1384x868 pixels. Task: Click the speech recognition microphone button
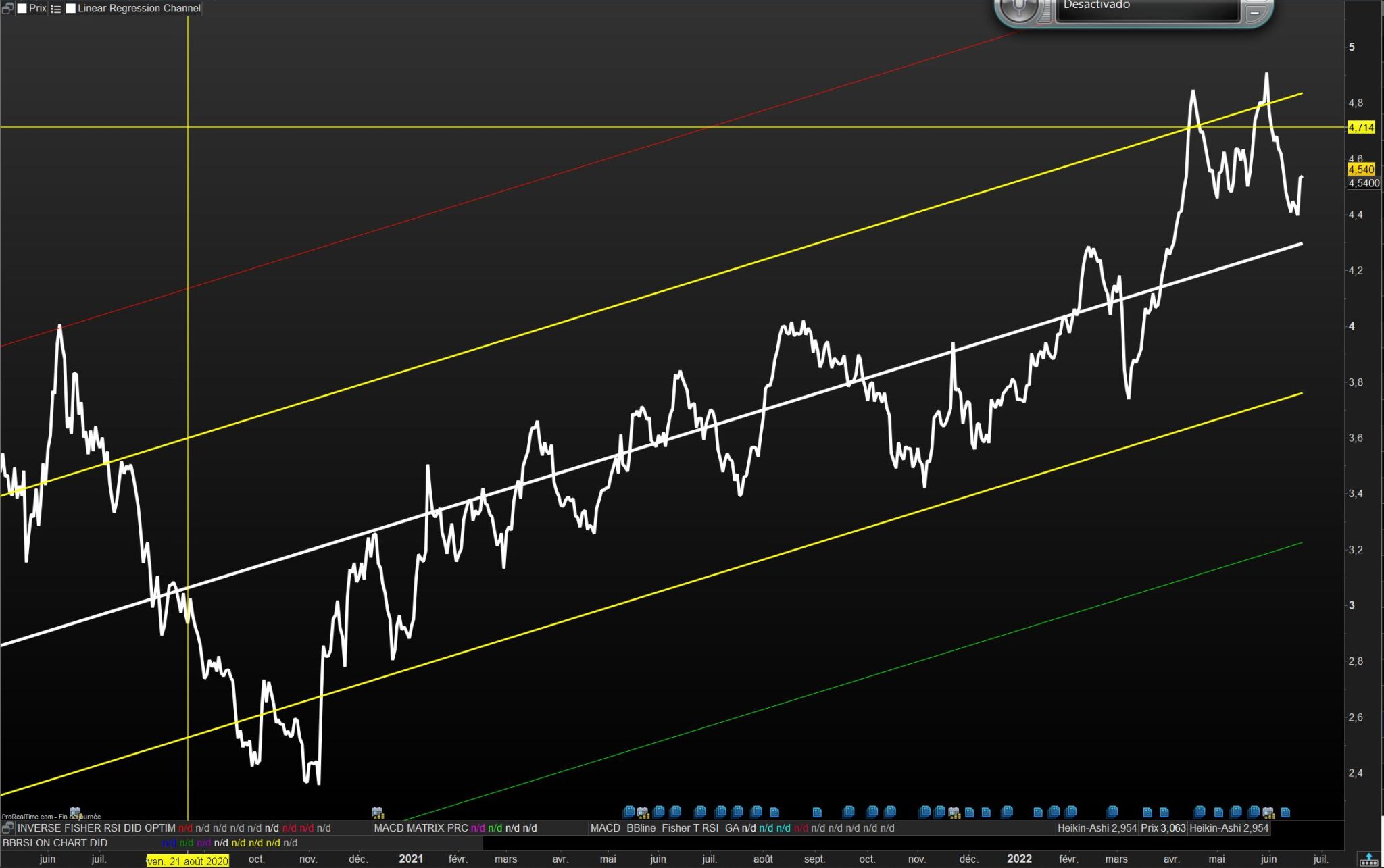pos(1018,8)
